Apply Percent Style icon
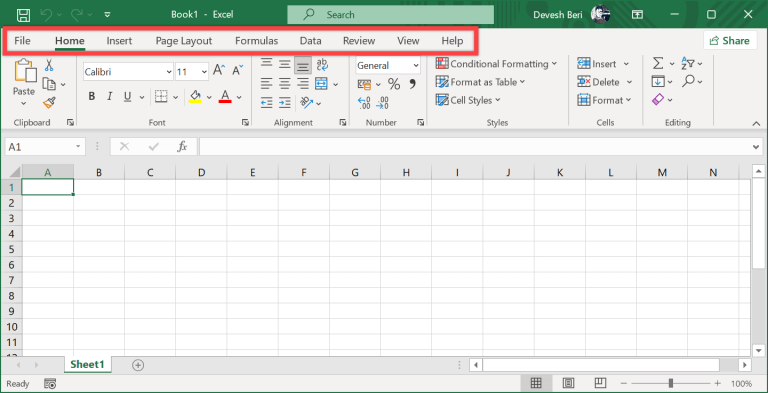This screenshot has height=393, width=768. [x=394, y=84]
